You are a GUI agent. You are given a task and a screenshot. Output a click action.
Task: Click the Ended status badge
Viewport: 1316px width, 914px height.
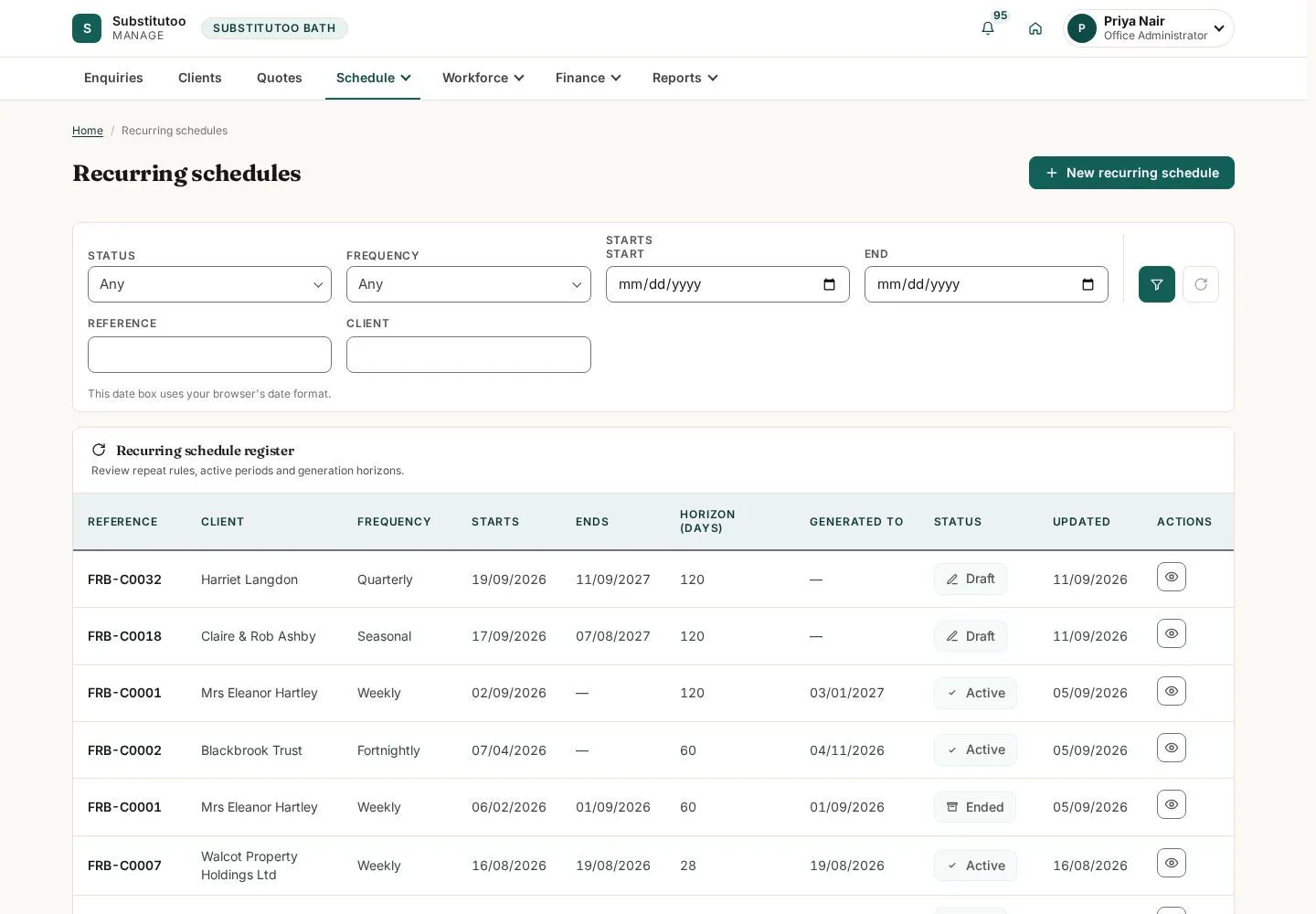tap(975, 807)
